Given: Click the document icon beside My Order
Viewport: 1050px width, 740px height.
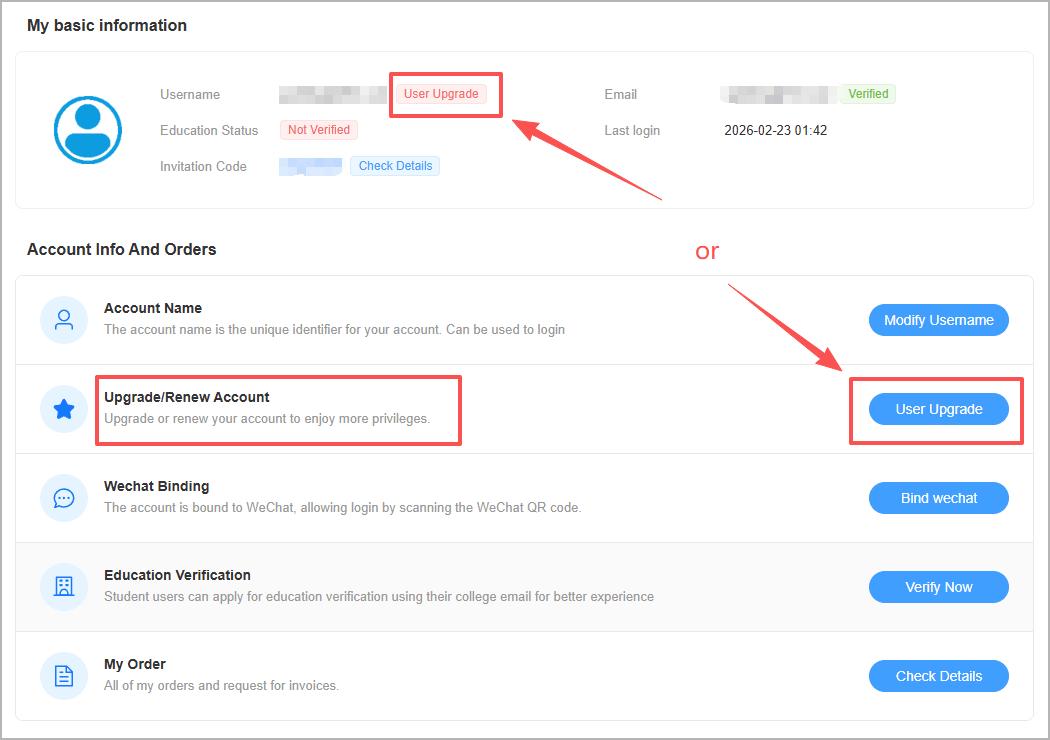Looking at the screenshot, I should (64, 676).
